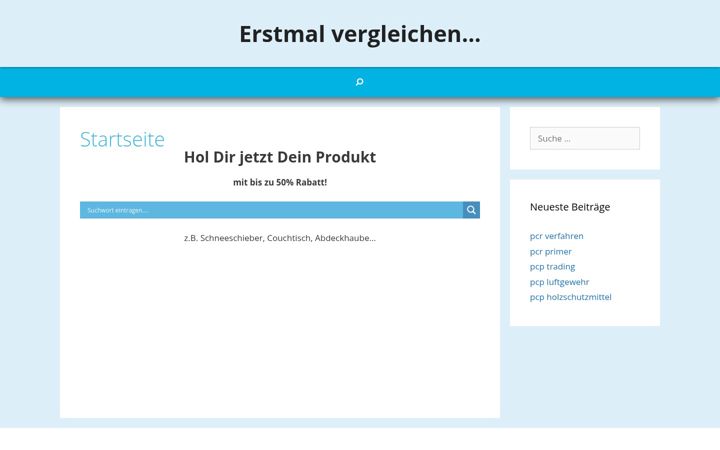This screenshot has width=720, height=450.
Task: Focus the 'Suchwort eintragen...' product search field
Action: 271,210
